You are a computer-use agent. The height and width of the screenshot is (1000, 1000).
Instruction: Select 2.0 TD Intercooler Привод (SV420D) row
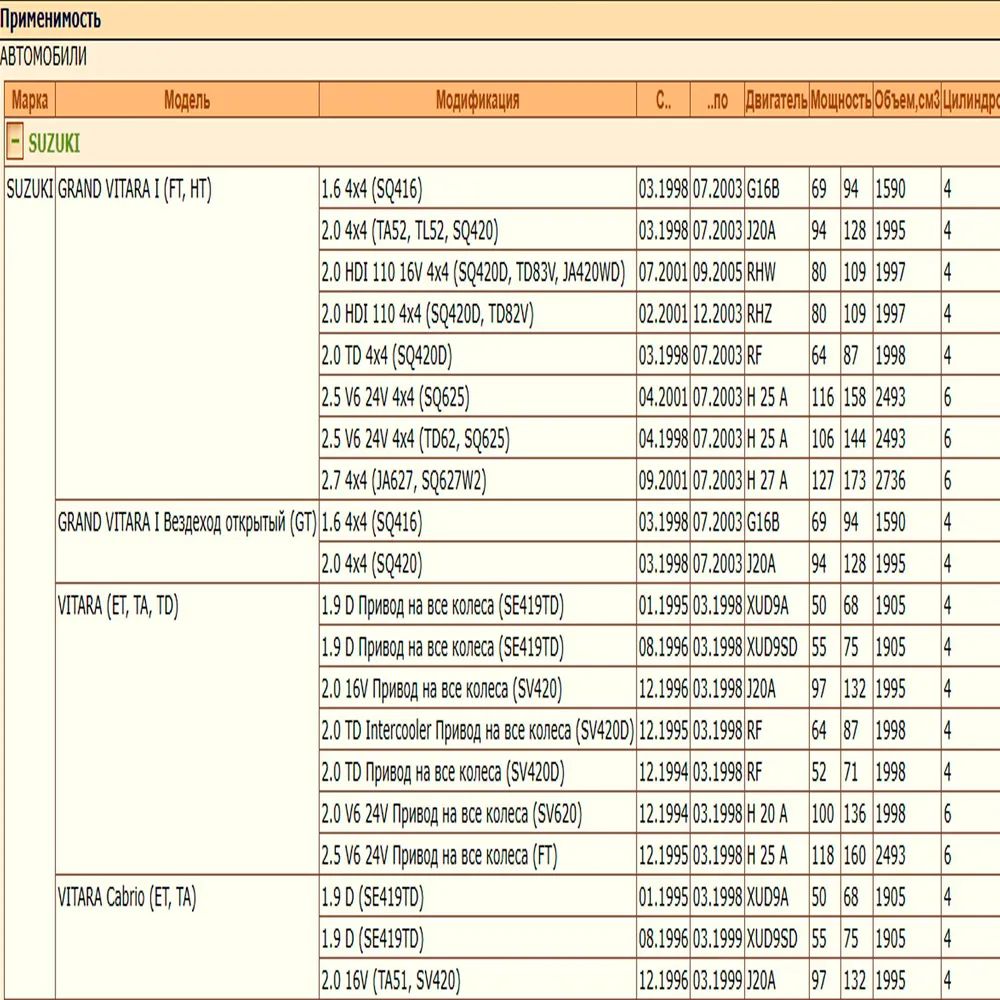(477, 731)
